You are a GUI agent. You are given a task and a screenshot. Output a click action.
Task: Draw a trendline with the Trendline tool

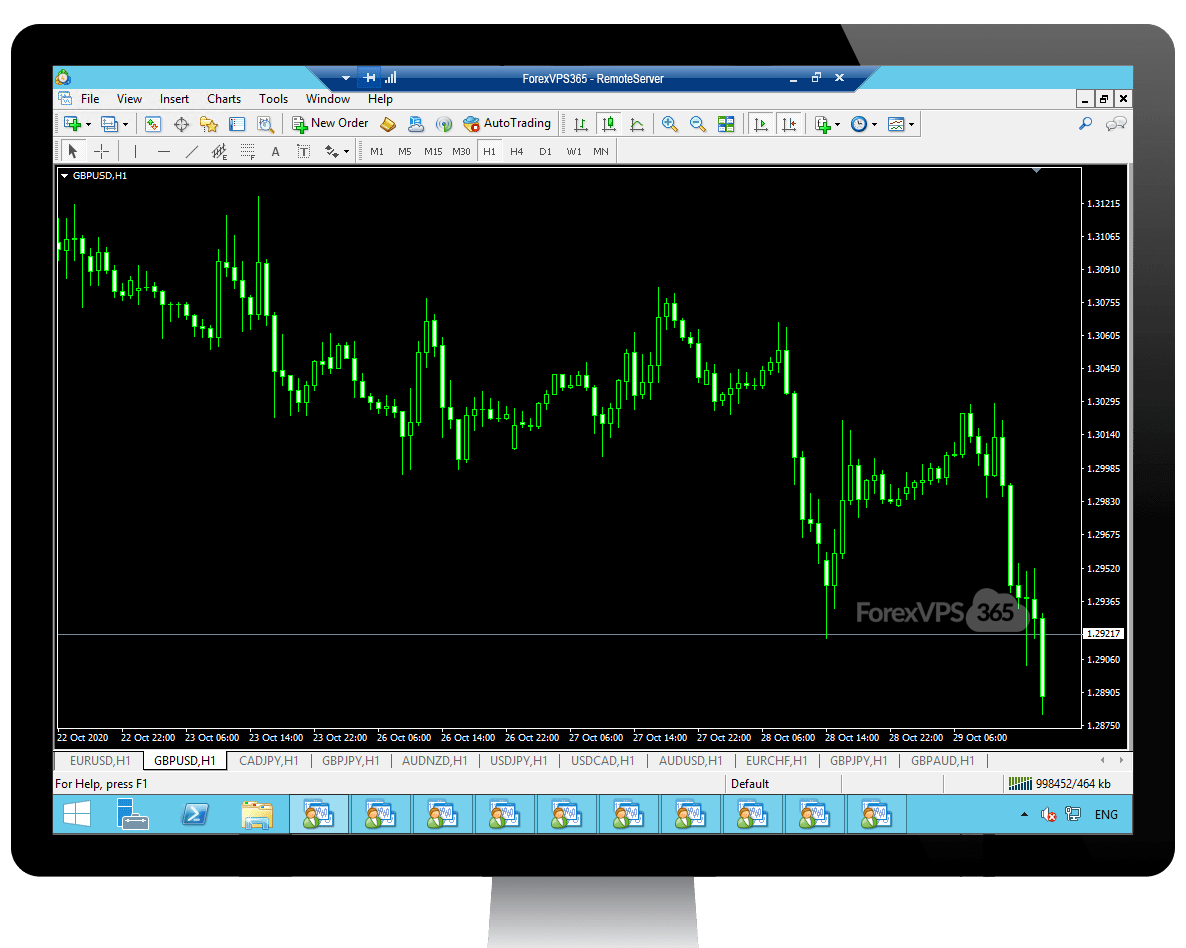tap(192, 151)
